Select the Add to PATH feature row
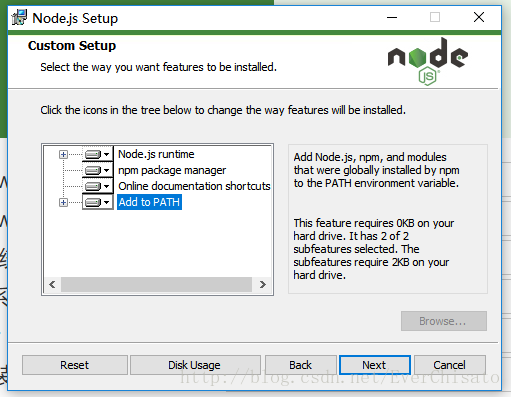 tap(149, 202)
